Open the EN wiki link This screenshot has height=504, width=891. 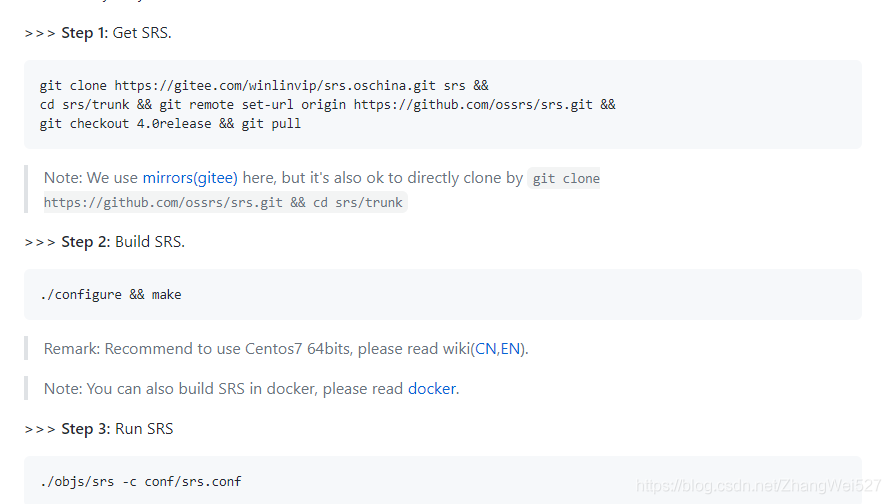click(x=510, y=349)
